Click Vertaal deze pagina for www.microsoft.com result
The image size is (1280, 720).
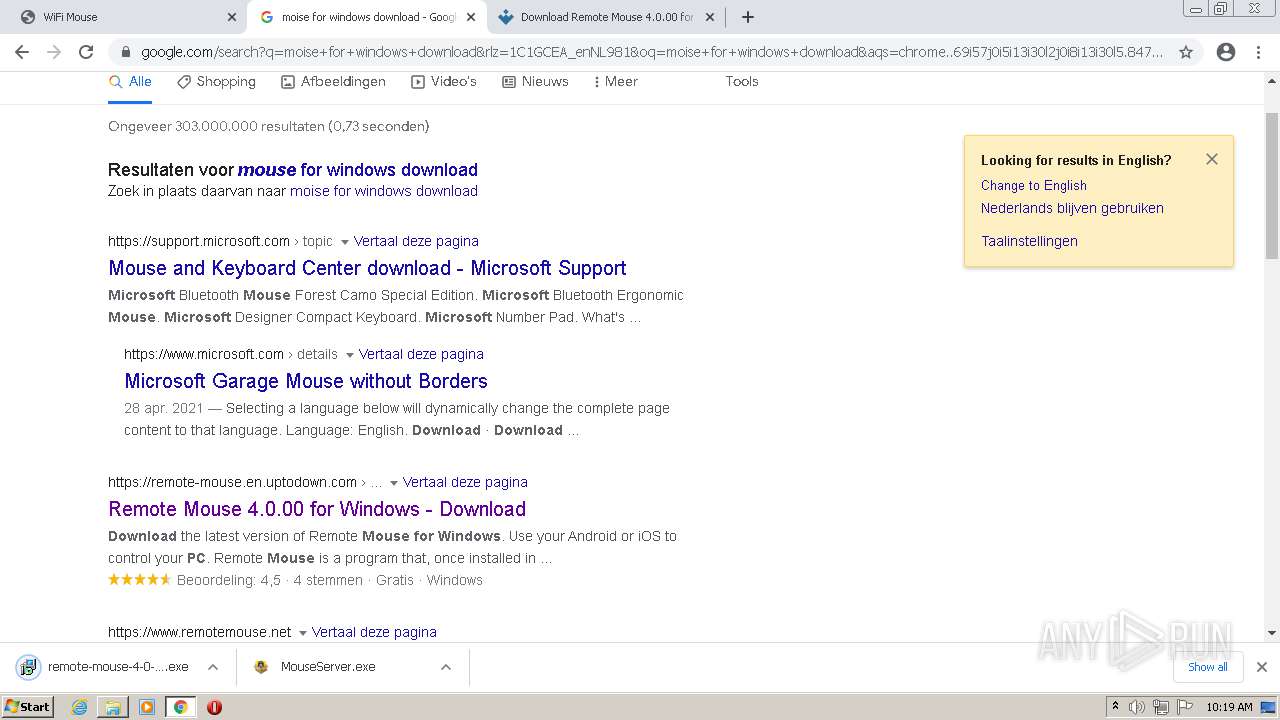coord(421,354)
